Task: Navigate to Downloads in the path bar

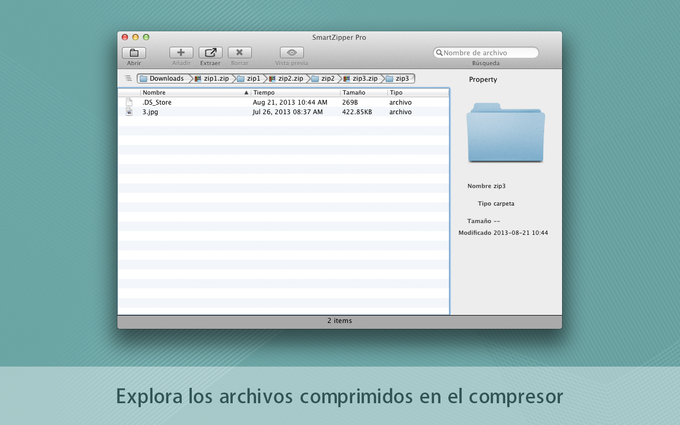Action: click(163, 78)
